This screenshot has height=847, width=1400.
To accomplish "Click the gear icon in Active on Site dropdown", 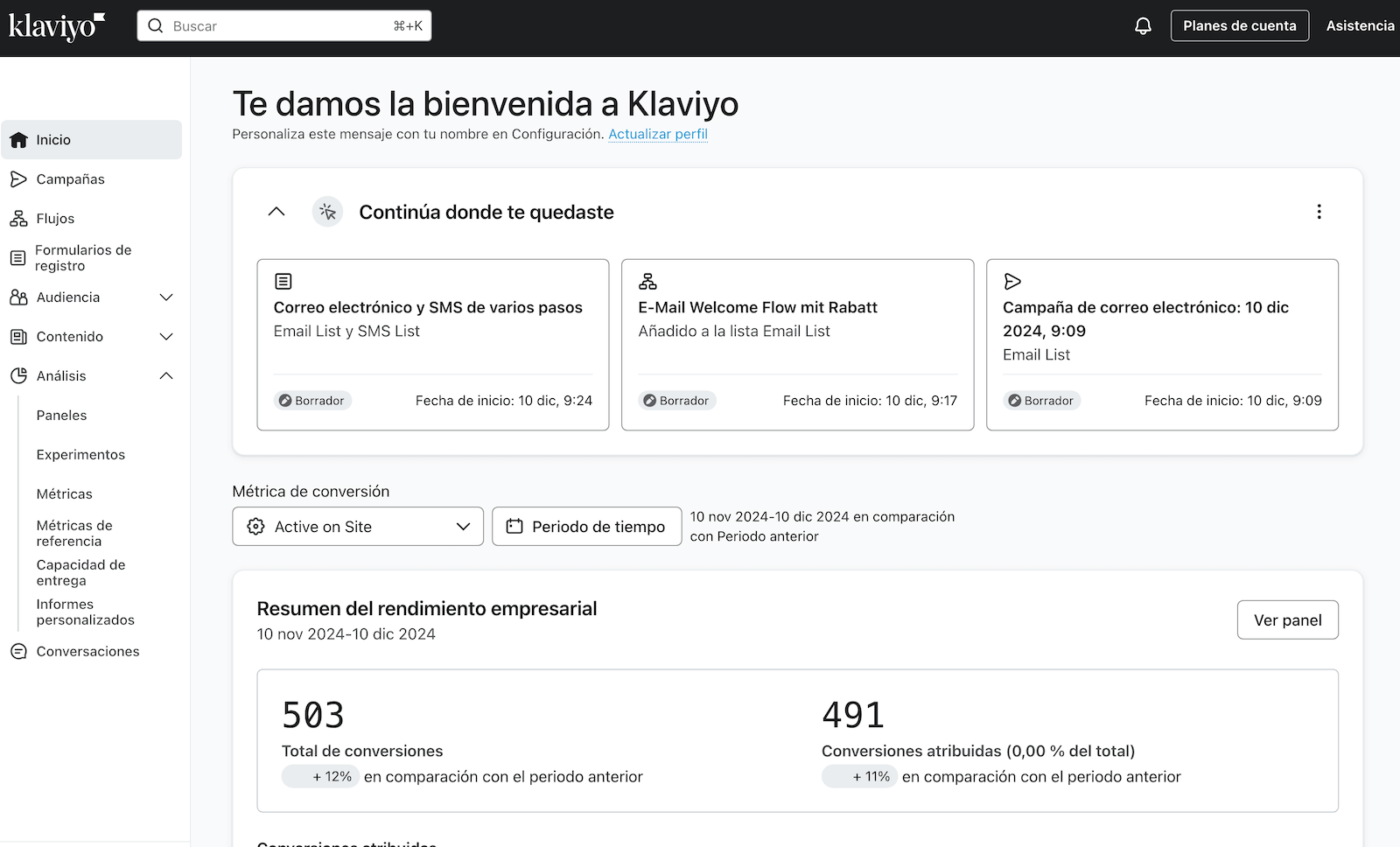I will click(x=255, y=527).
